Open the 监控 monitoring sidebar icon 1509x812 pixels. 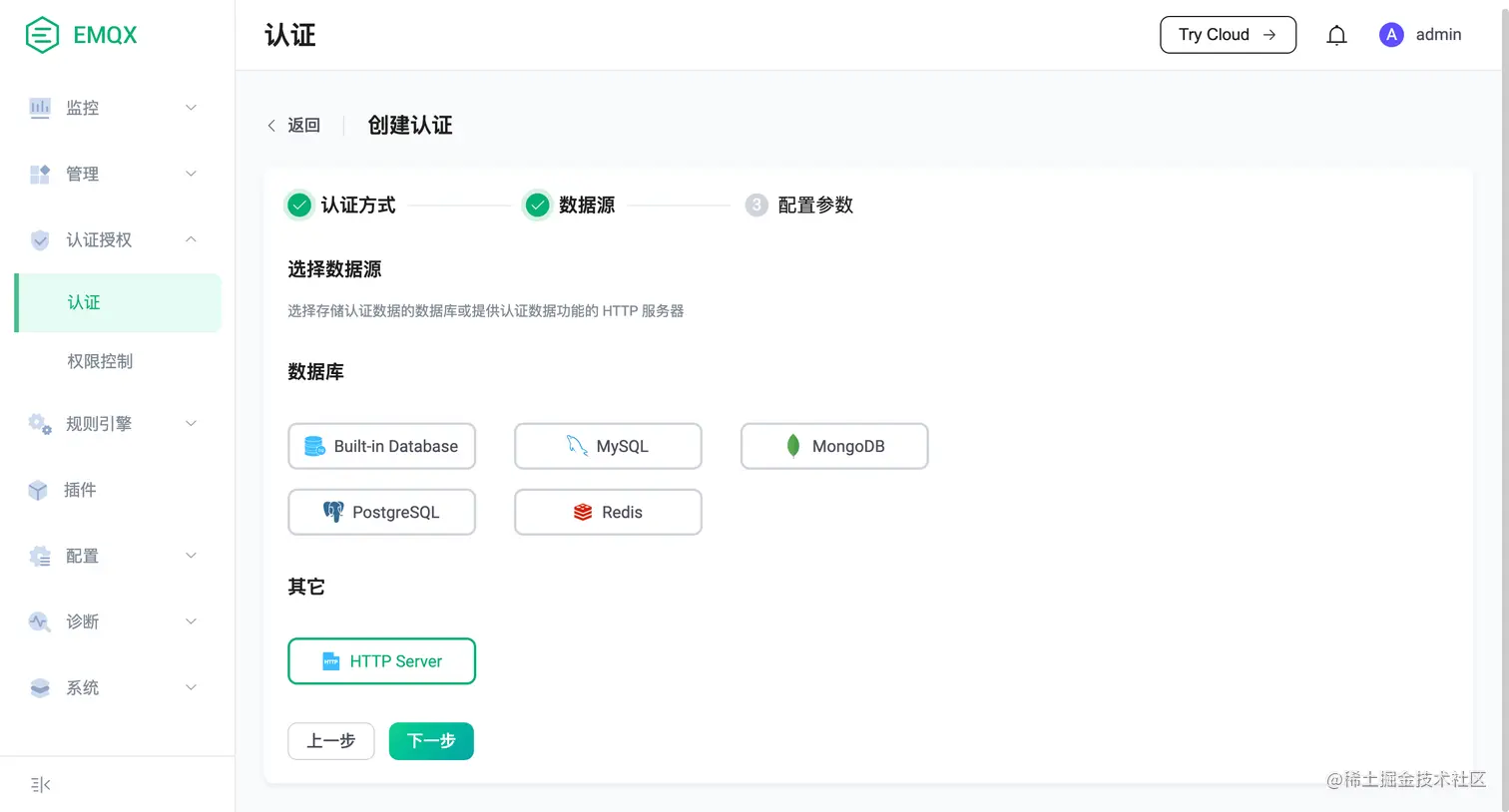(39, 108)
